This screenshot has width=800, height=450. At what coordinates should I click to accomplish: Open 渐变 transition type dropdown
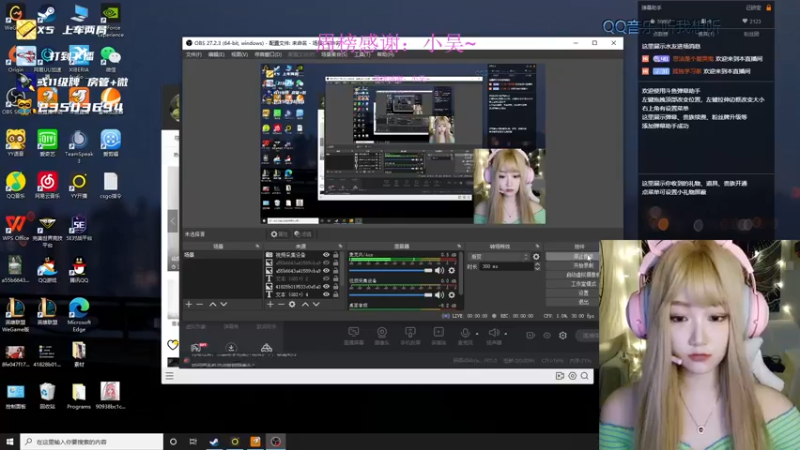[x=499, y=257]
